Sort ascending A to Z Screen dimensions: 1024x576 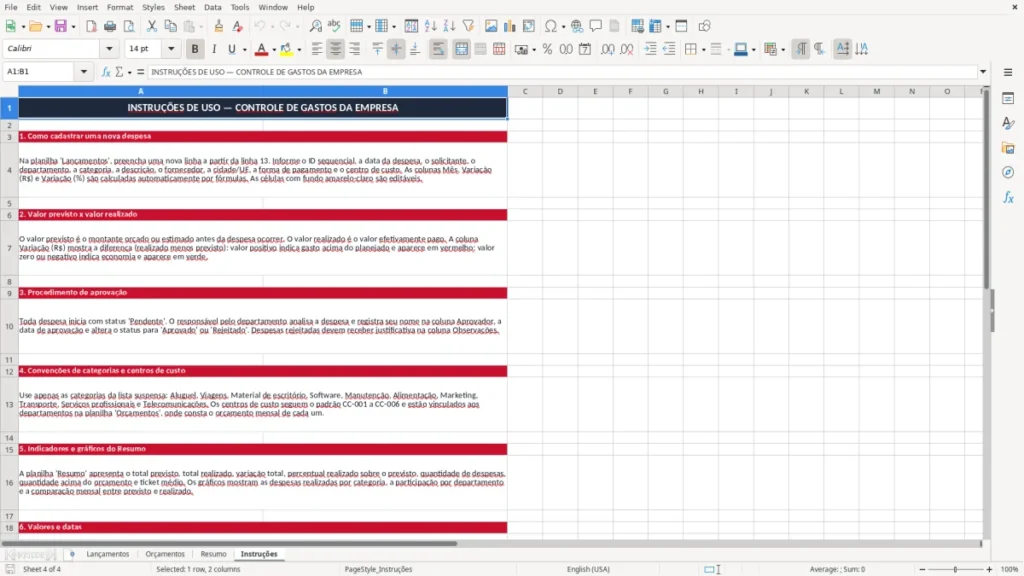click(430, 26)
